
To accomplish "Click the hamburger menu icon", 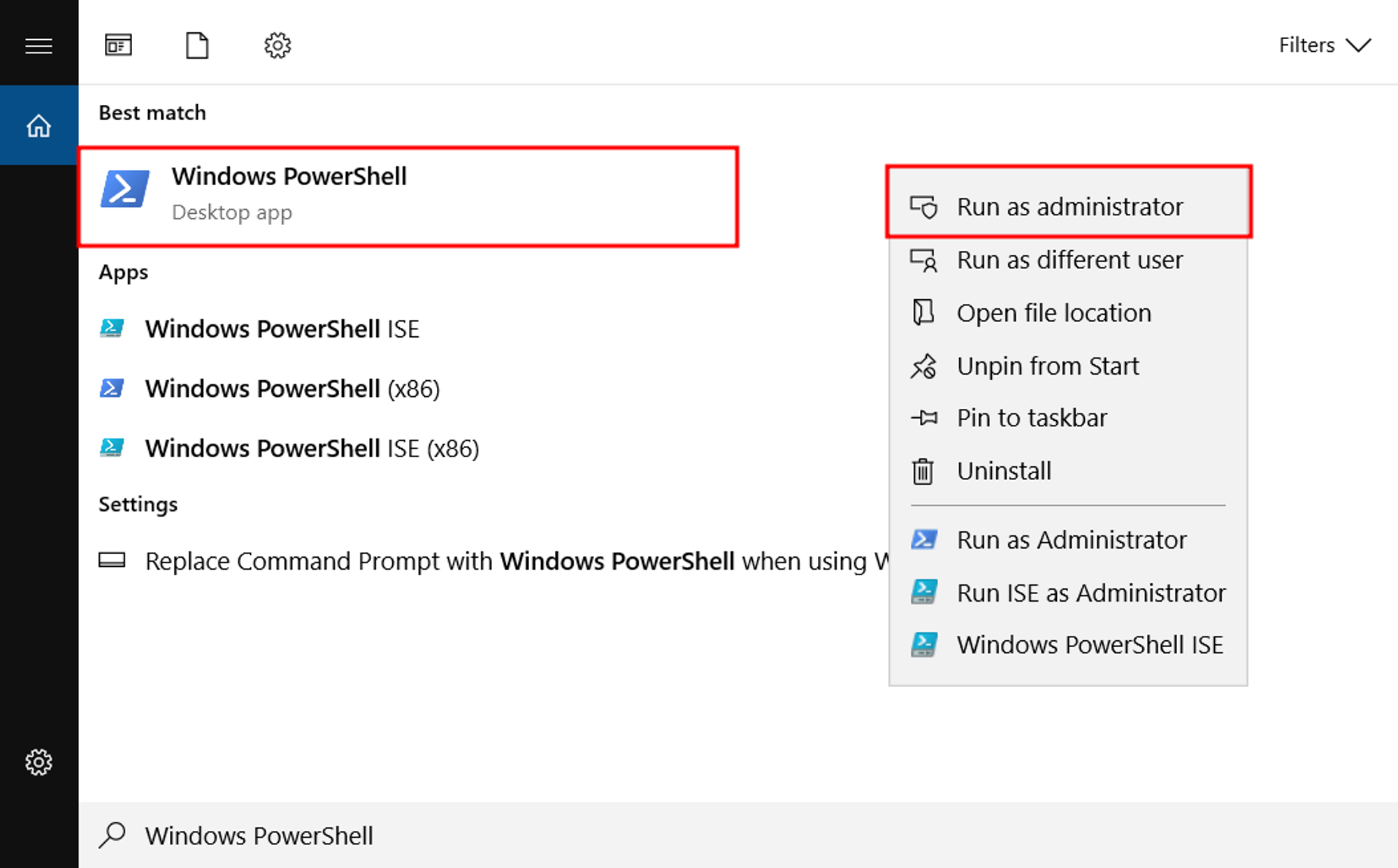I will pos(38,46).
